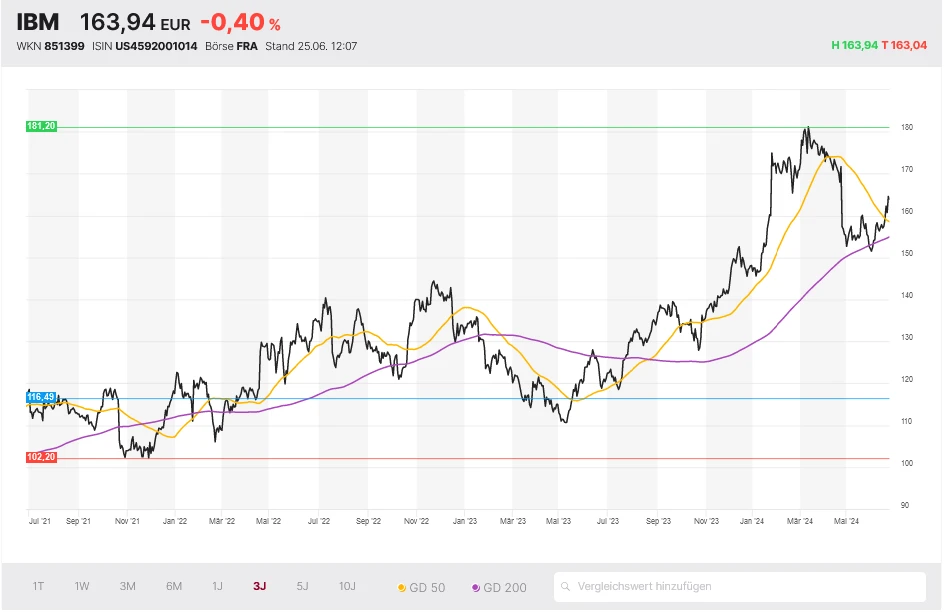Switch to the 1J chart view
Image resolution: width=948 pixels, height=612 pixels.
[217, 587]
